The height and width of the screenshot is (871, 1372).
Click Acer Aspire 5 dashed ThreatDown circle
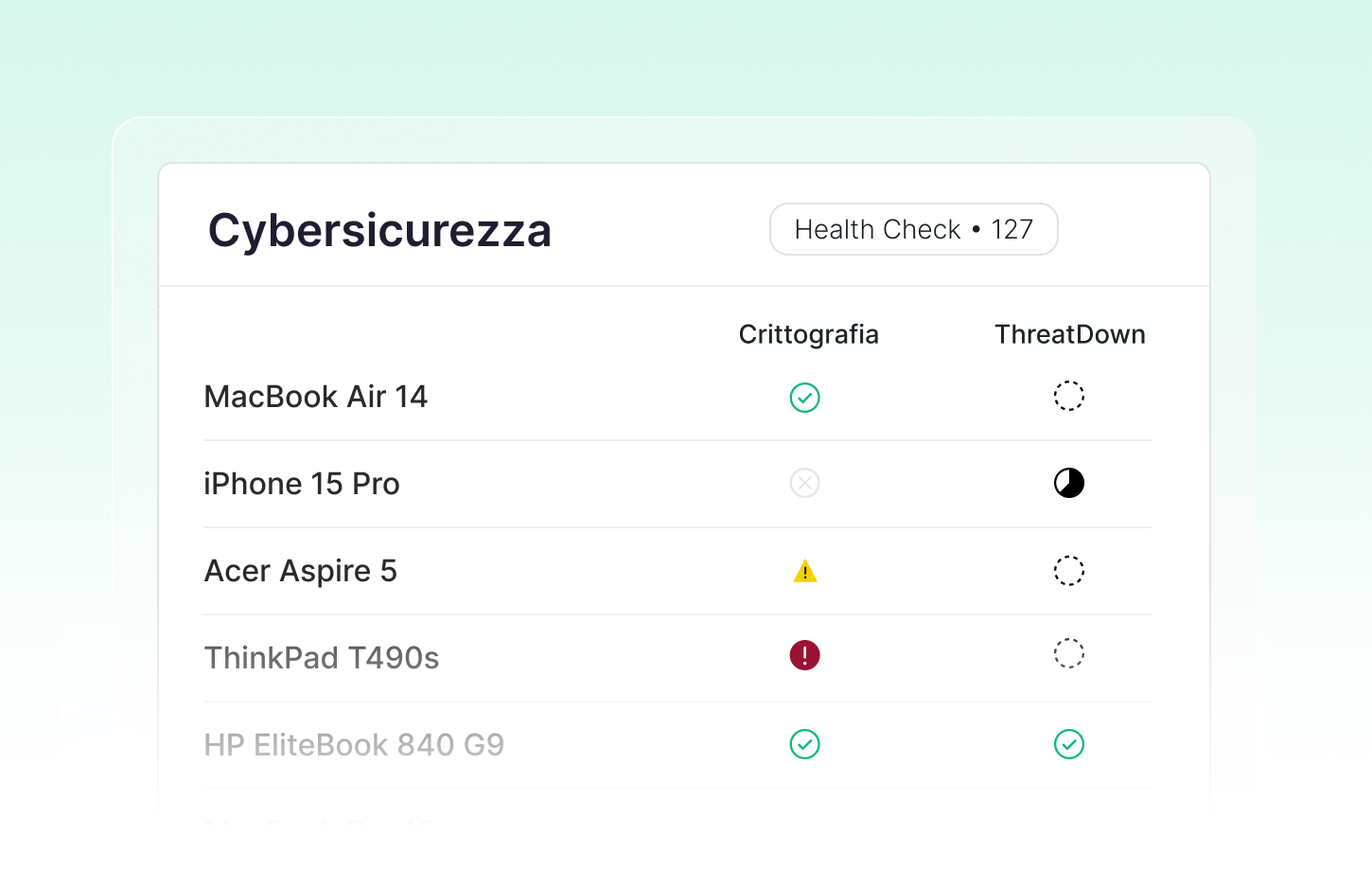1068,571
